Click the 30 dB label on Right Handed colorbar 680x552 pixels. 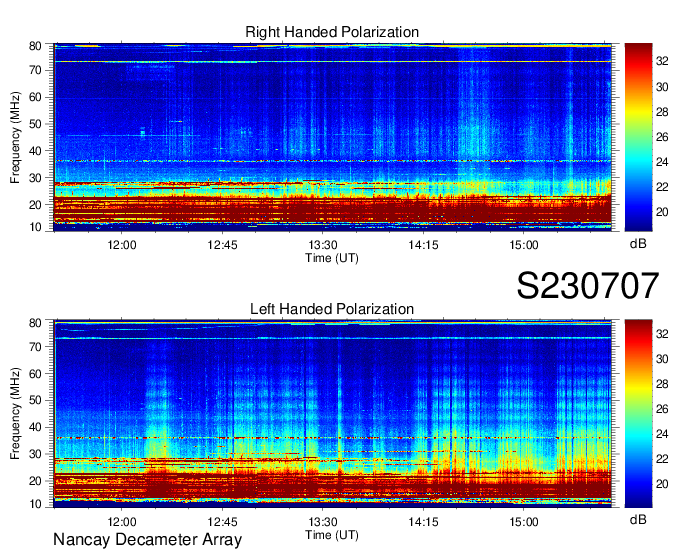(662, 87)
